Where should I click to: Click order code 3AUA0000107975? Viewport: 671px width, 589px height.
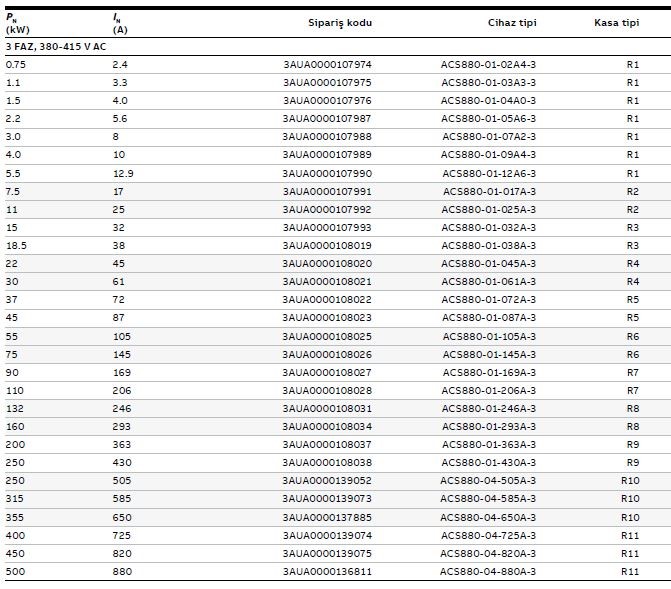point(327,83)
